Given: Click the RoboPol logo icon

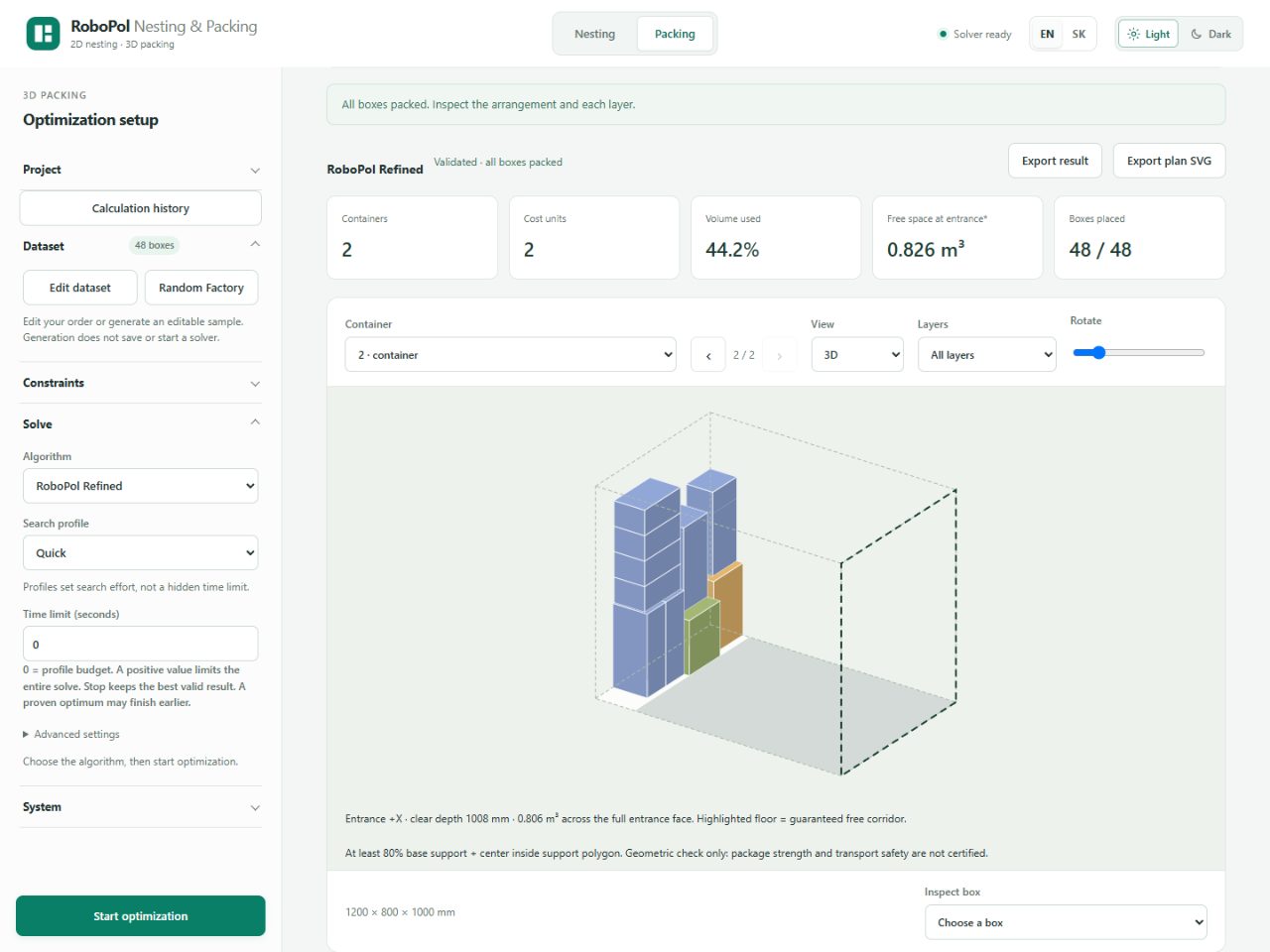Looking at the screenshot, I should tap(43, 34).
